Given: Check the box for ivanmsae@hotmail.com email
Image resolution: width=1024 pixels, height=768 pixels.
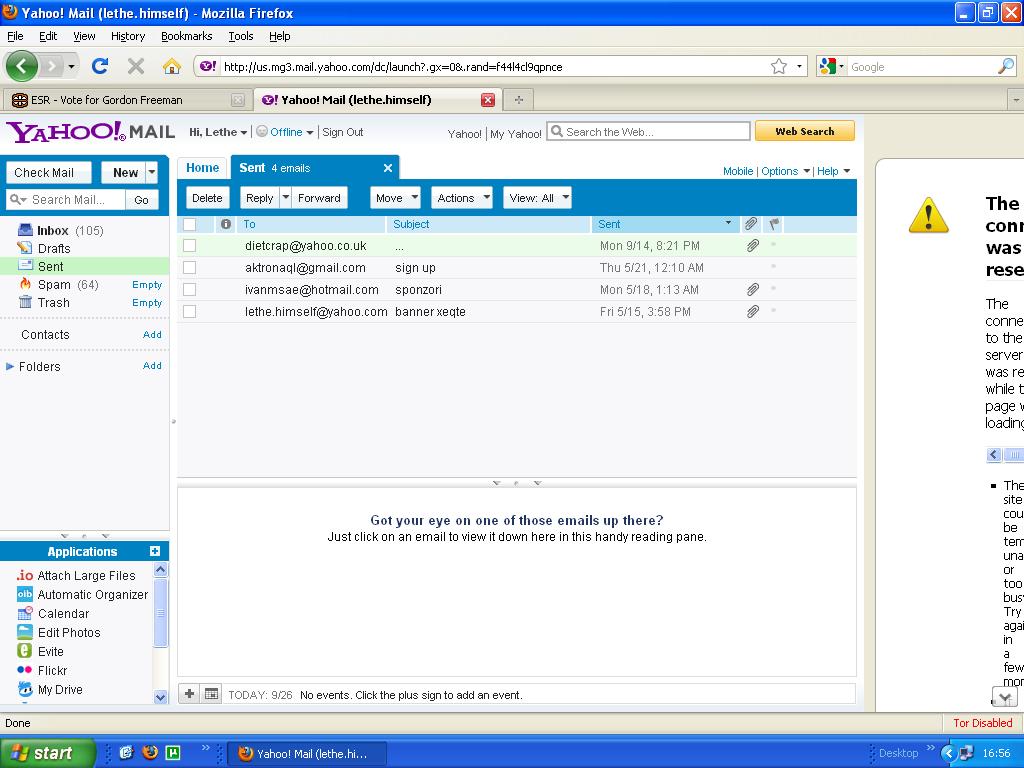Looking at the screenshot, I should pos(189,290).
